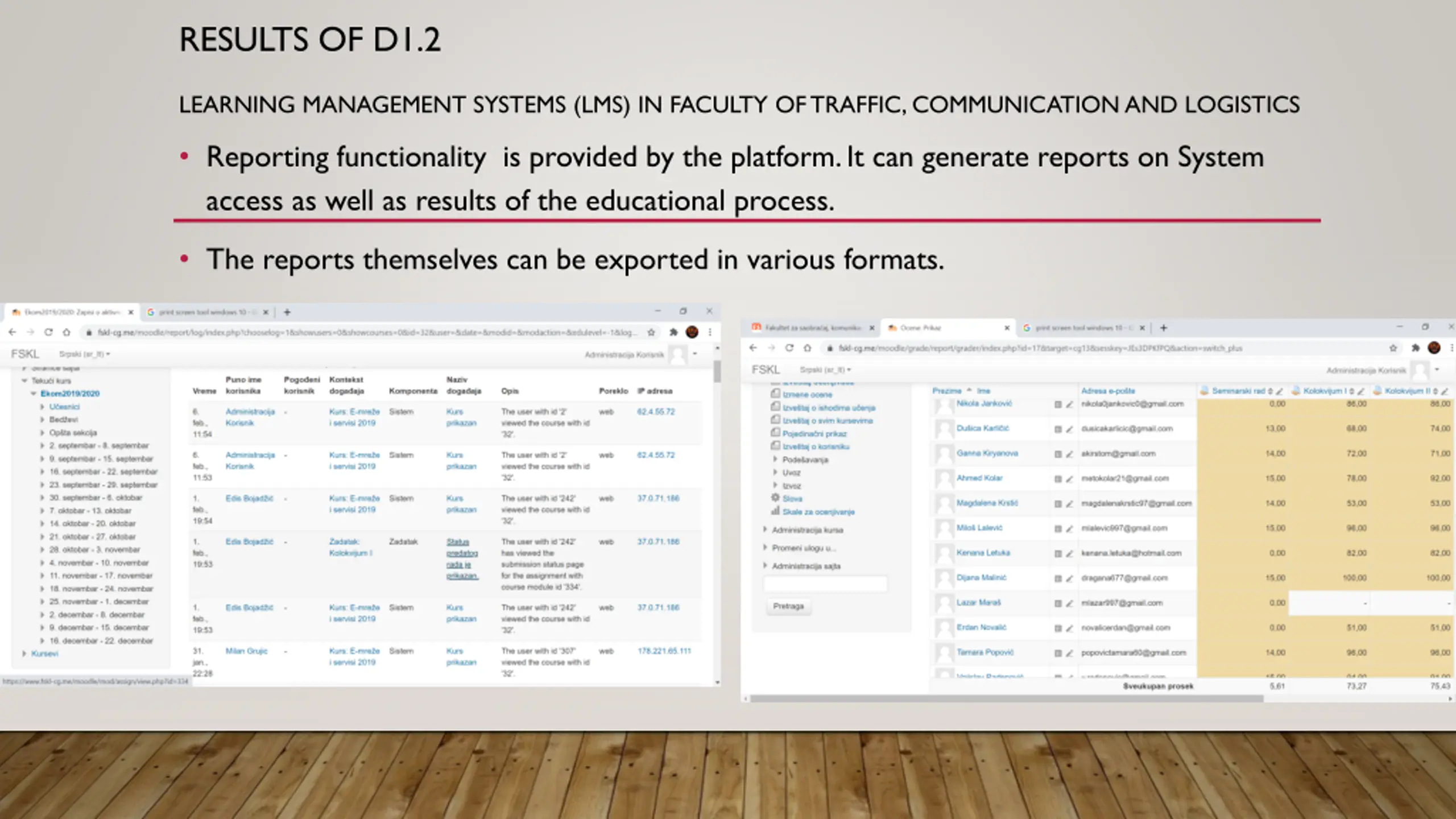The height and width of the screenshot is (819, 1456).
Task: Click user avatar in left Moodle header
Action: [x=678, y=355]
